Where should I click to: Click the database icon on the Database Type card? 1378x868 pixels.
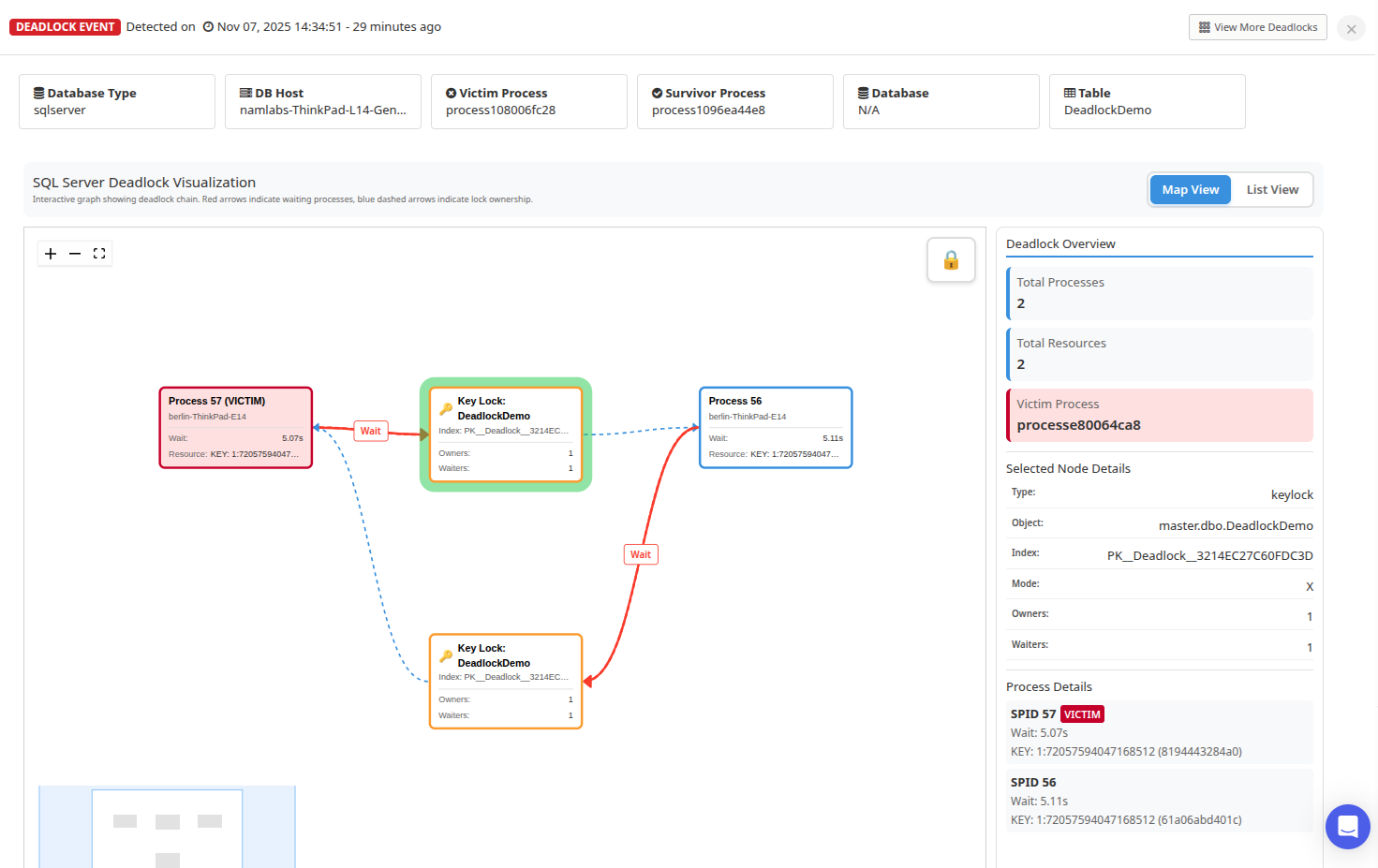37,92
